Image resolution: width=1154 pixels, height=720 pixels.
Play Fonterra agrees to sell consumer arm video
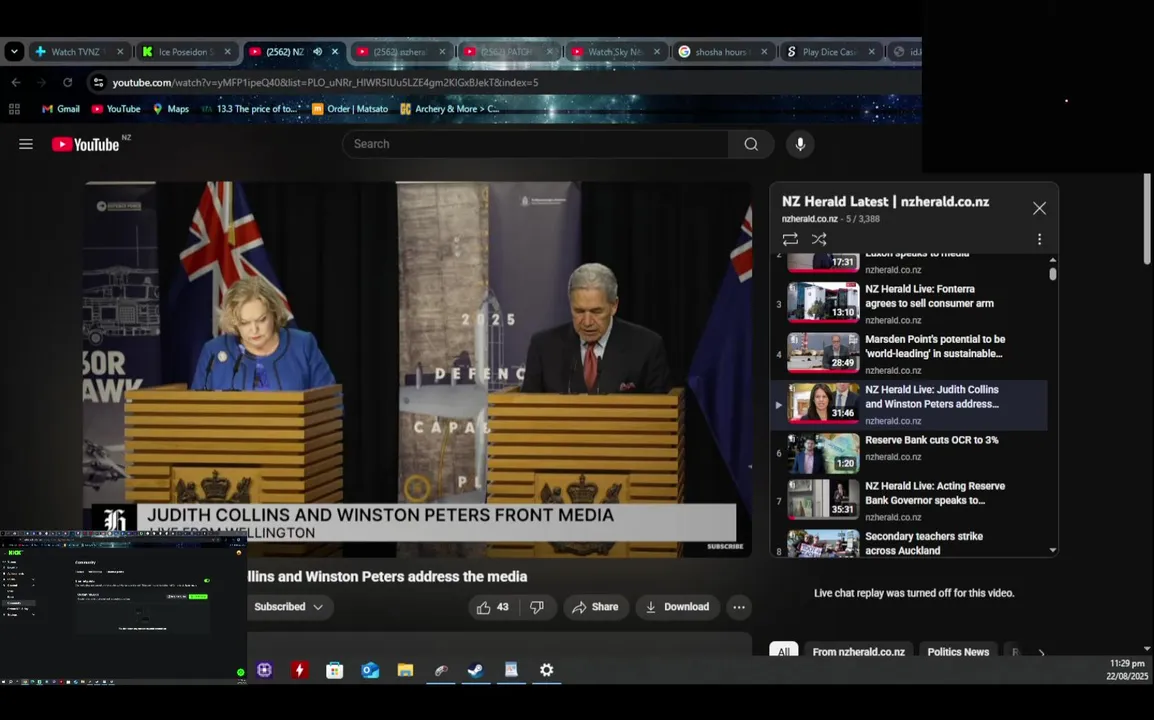tap(909, 303)
